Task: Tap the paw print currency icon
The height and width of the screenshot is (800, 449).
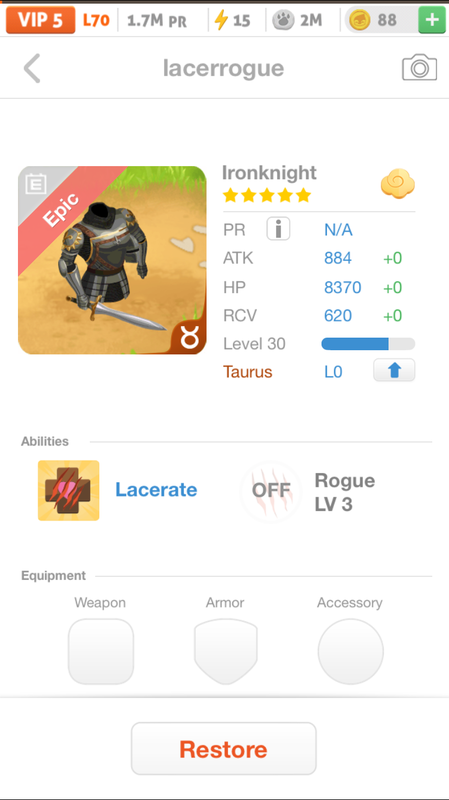Action: pyautogui.click(x=283, y=20)
